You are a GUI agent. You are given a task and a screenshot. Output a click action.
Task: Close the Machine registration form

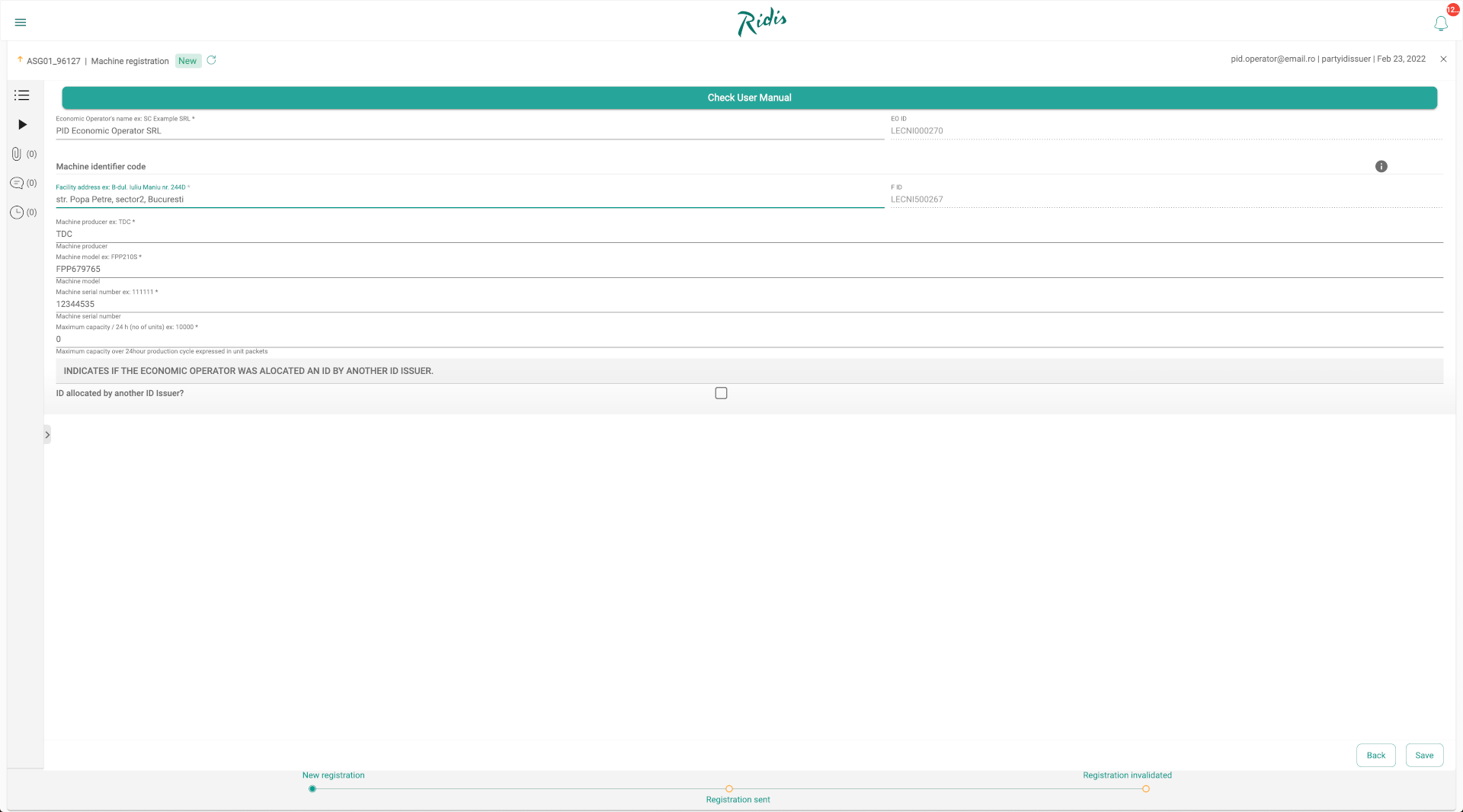(1443, 59)
